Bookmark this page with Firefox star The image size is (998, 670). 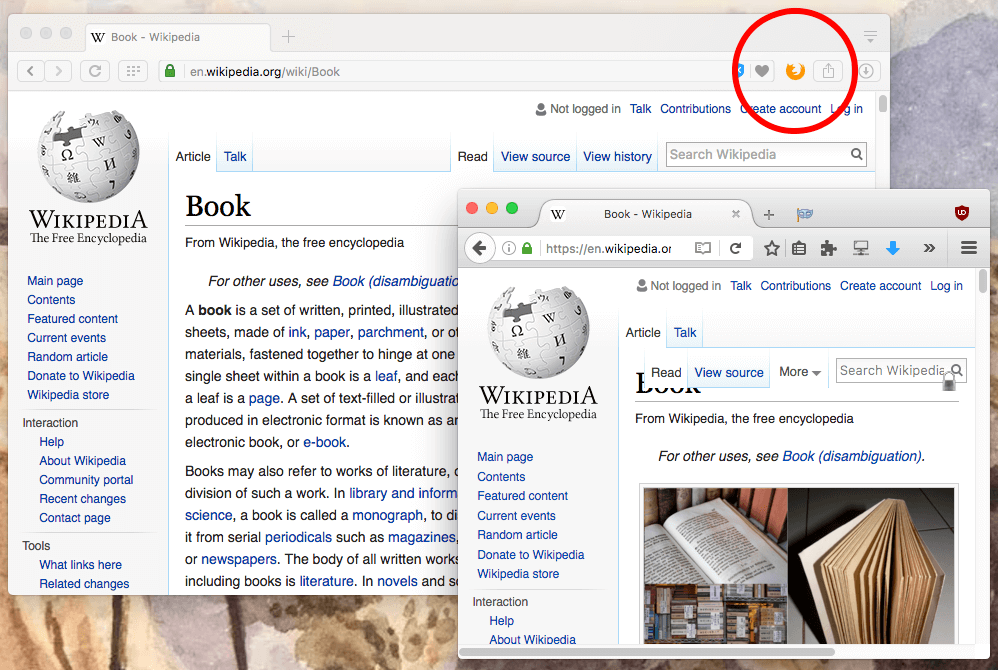771,248
